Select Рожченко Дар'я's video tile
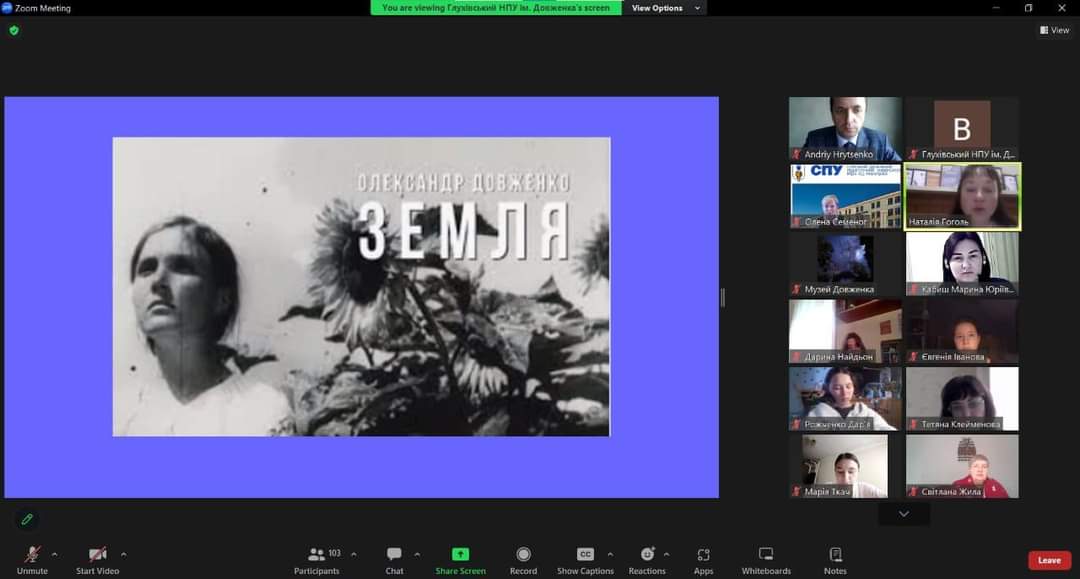1080x579 pixels. [845, 399]
